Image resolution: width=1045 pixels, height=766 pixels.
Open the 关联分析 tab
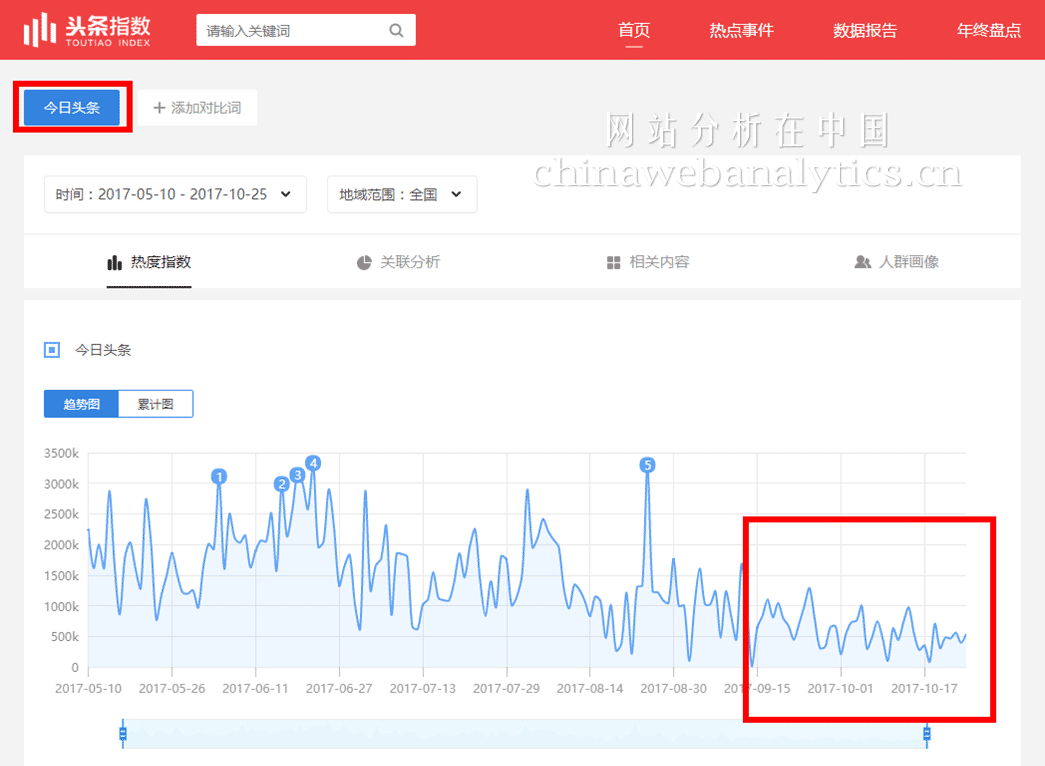[398, 262]
